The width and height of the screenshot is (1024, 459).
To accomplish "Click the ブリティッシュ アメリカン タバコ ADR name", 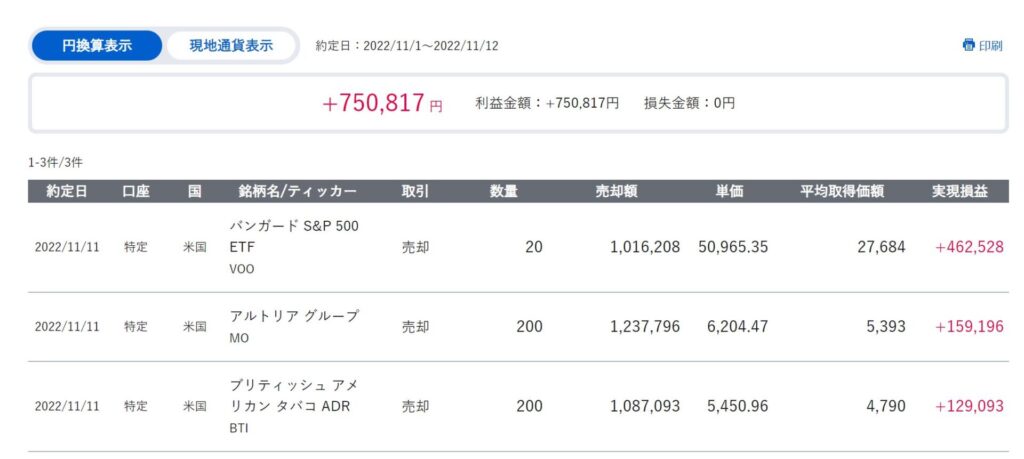I will [294, 396].
